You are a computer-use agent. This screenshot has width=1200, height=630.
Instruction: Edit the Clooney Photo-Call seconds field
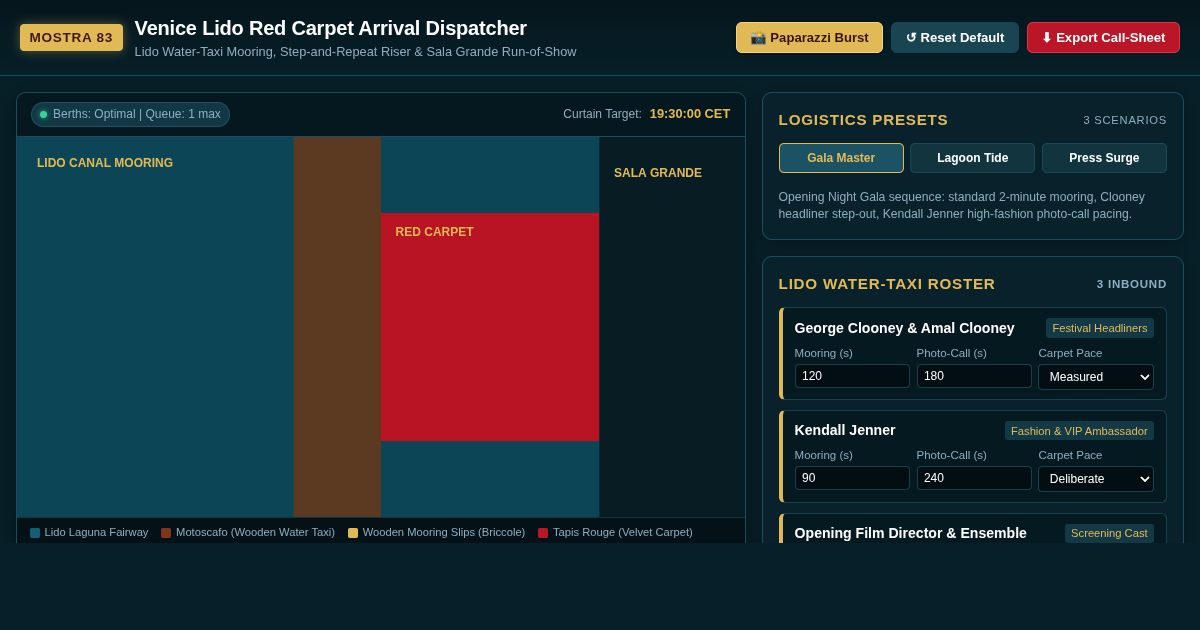pos(974,376)
